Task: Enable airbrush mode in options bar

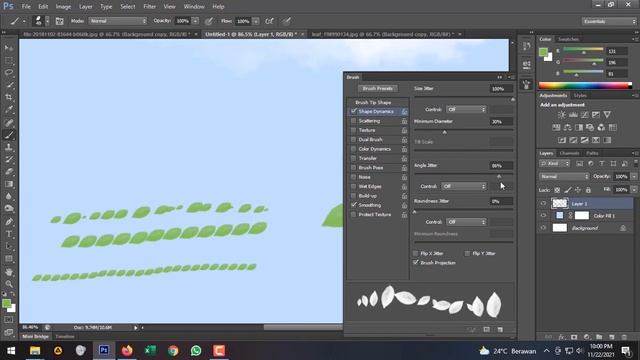Action: tap(269, 21)
